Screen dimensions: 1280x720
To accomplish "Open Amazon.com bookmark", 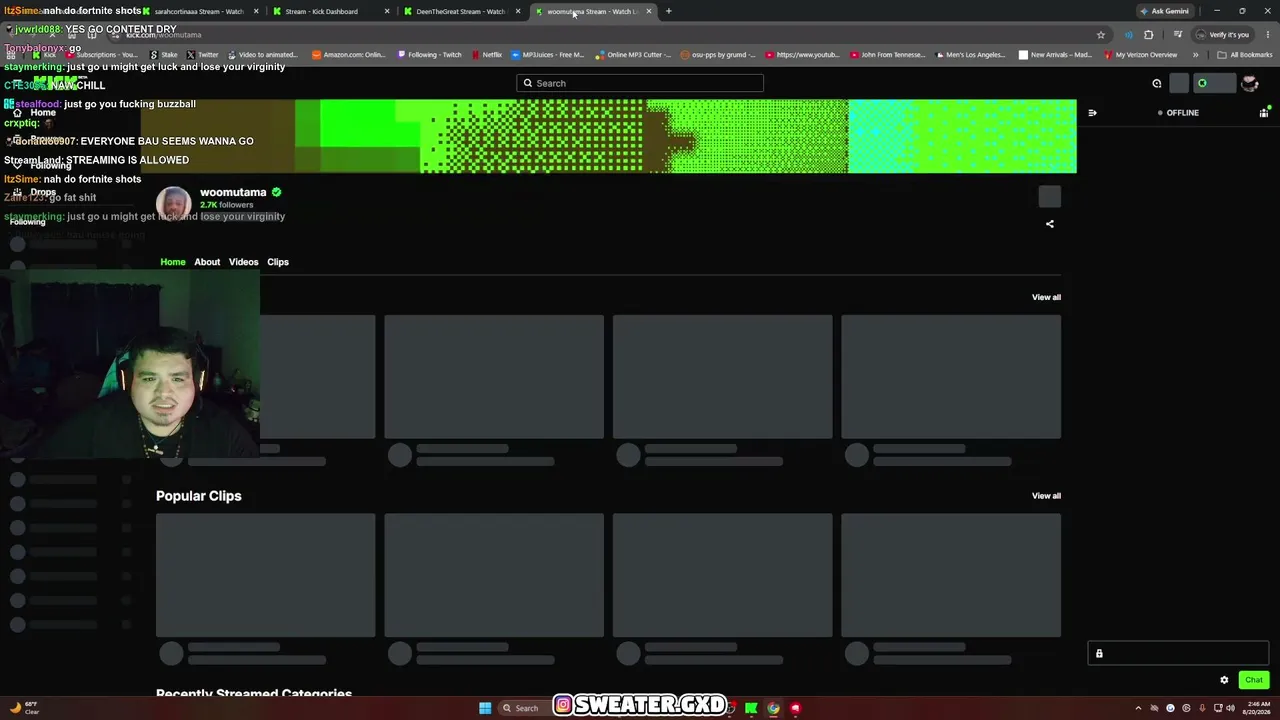I will pyautogui.click(x=349, y=55).
